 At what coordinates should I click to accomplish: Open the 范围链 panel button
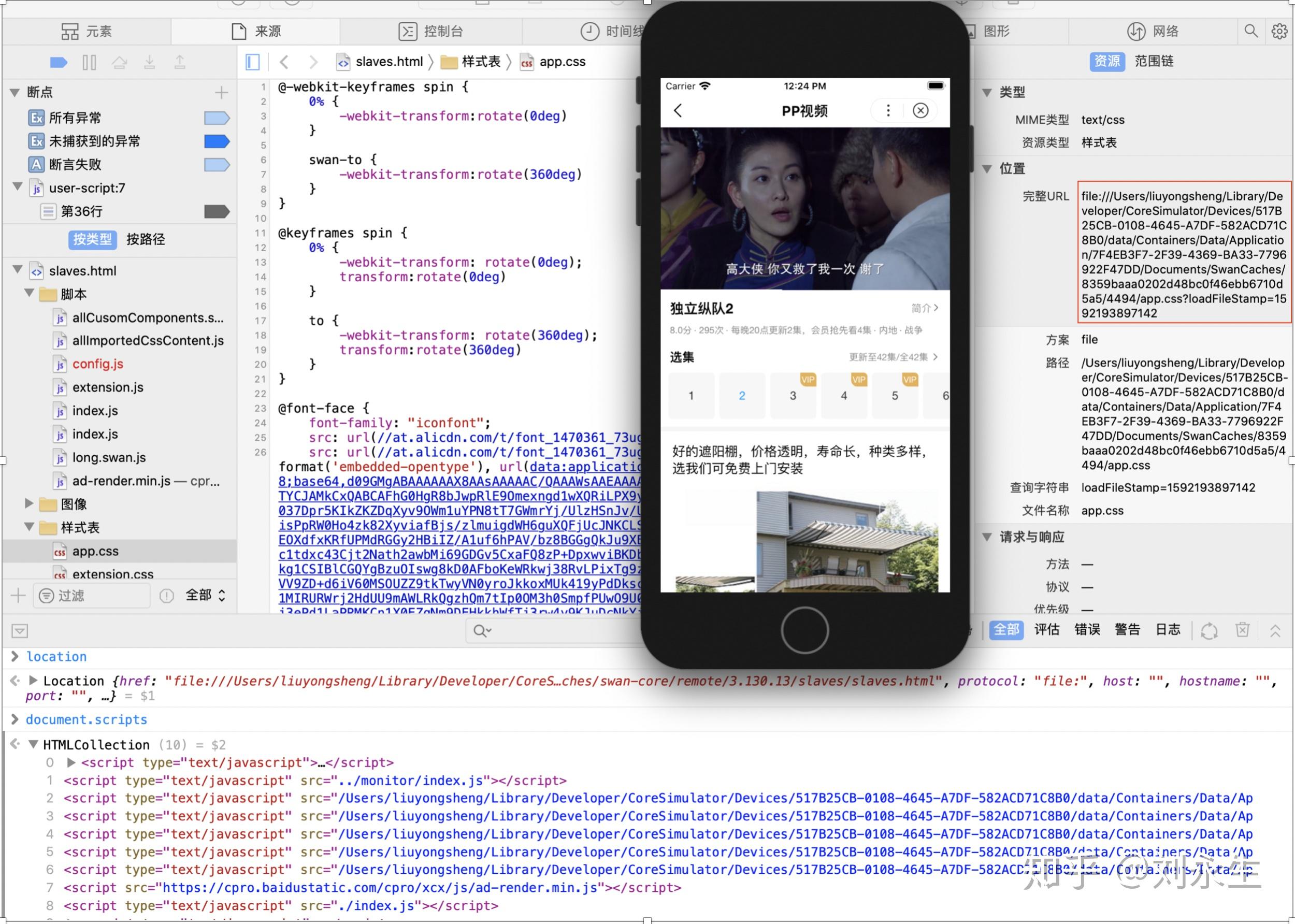[1153, 62]
